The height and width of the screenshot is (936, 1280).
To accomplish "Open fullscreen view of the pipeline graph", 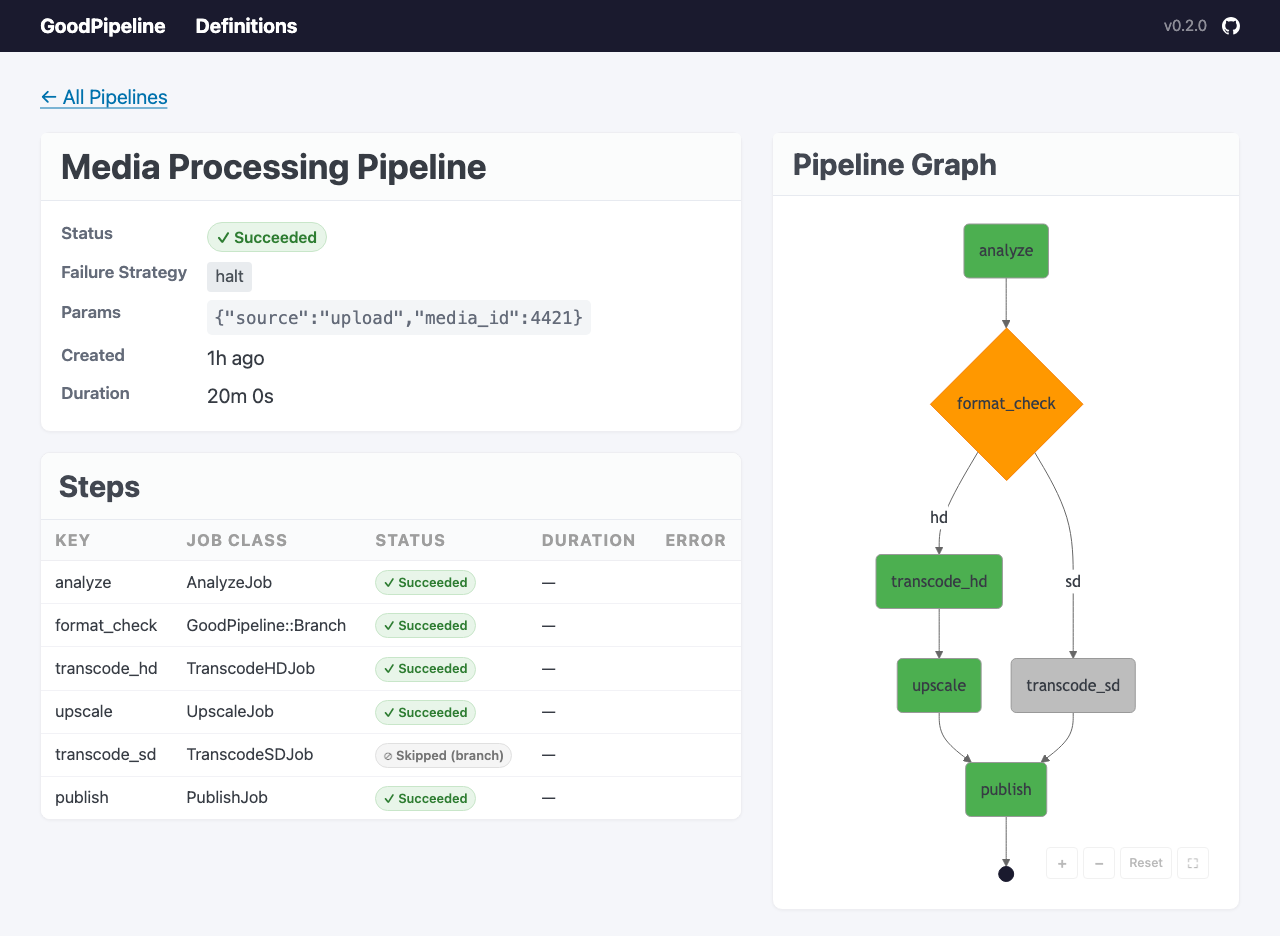I will pyautogui.click(x=1192, y=862).
